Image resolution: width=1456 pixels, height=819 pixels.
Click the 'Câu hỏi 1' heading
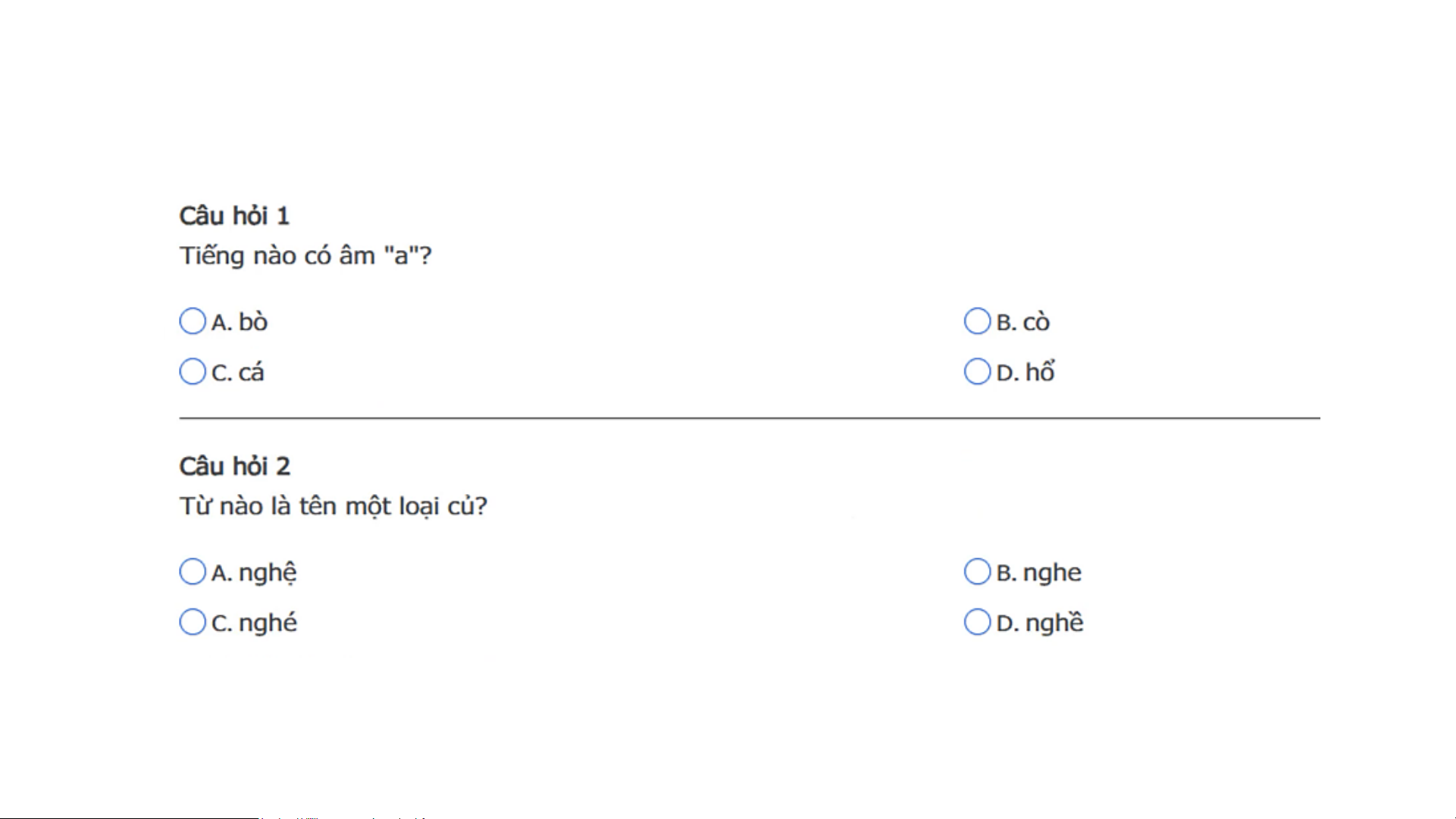[234, 216]
